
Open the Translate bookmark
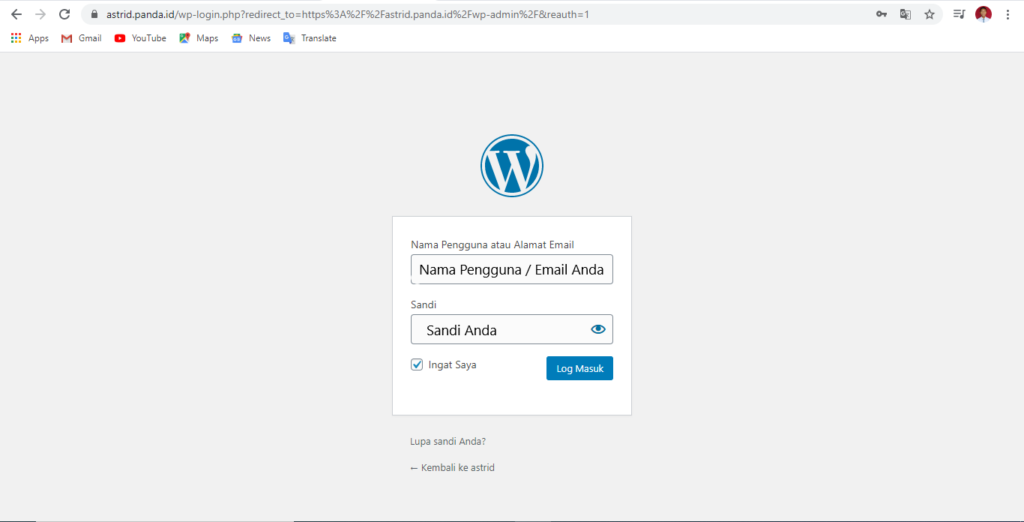coord(310,39)
